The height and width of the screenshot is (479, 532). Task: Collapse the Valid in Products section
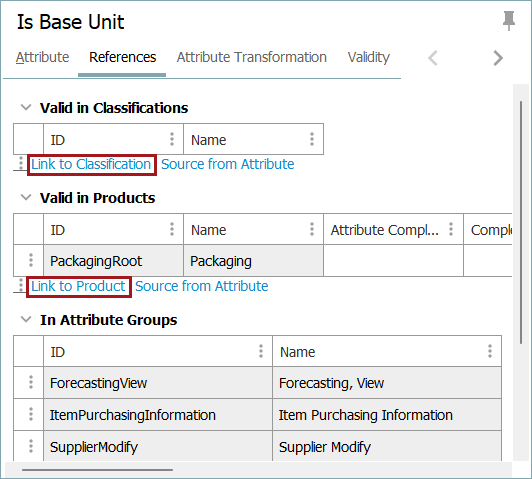tap(26, 197)
